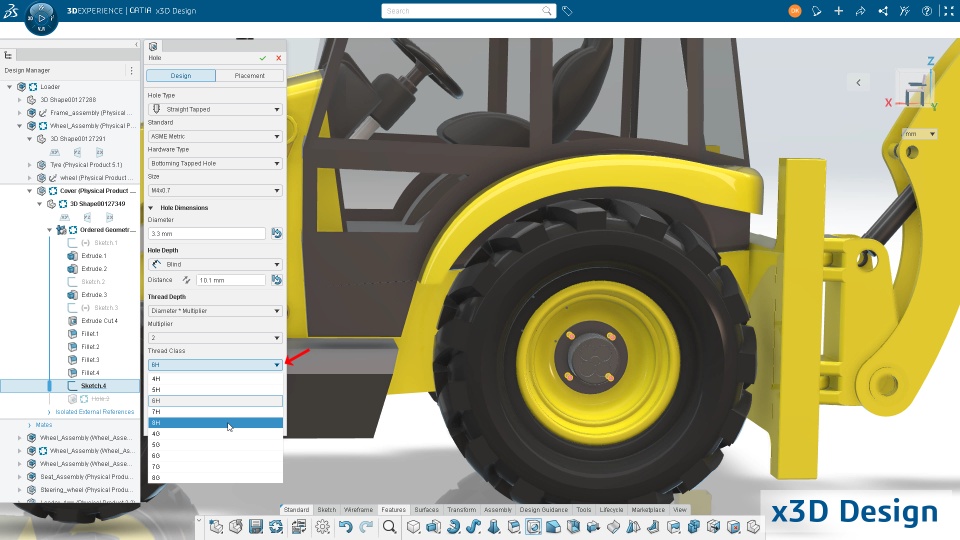
Task: Open Design Manager three-dot options menu
Action: [x=131, y=70]
